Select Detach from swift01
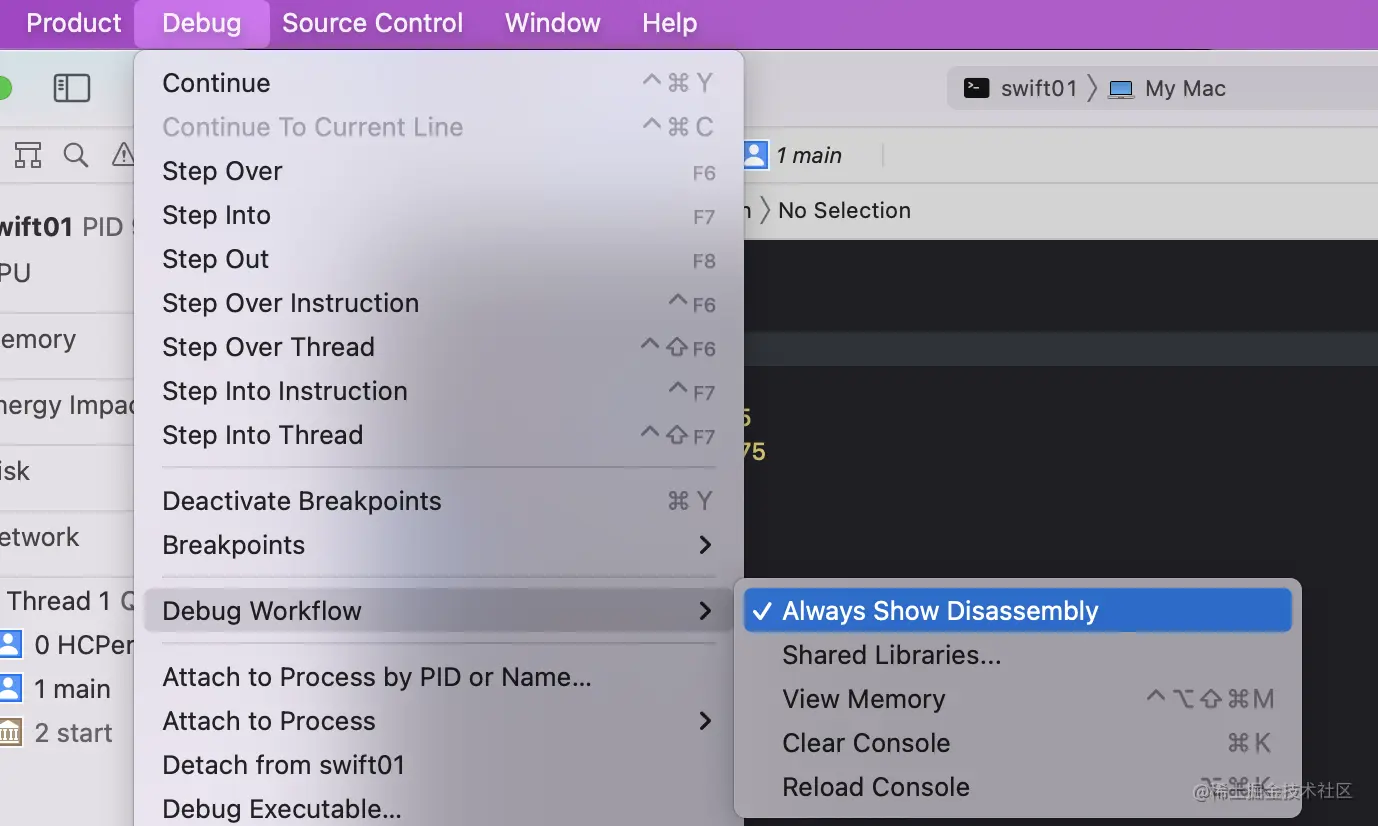 (283, 765)
